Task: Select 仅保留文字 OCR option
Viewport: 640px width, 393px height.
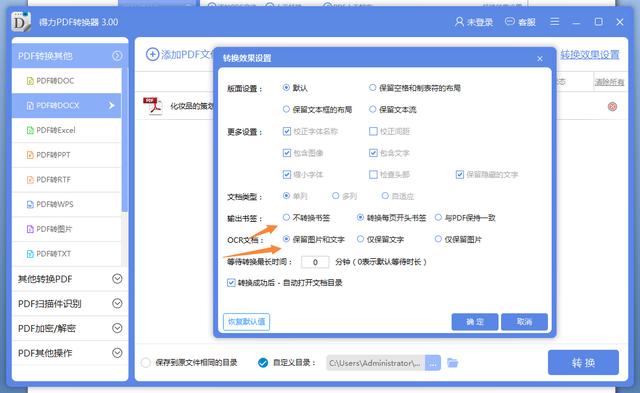Action: click(360, 239)
